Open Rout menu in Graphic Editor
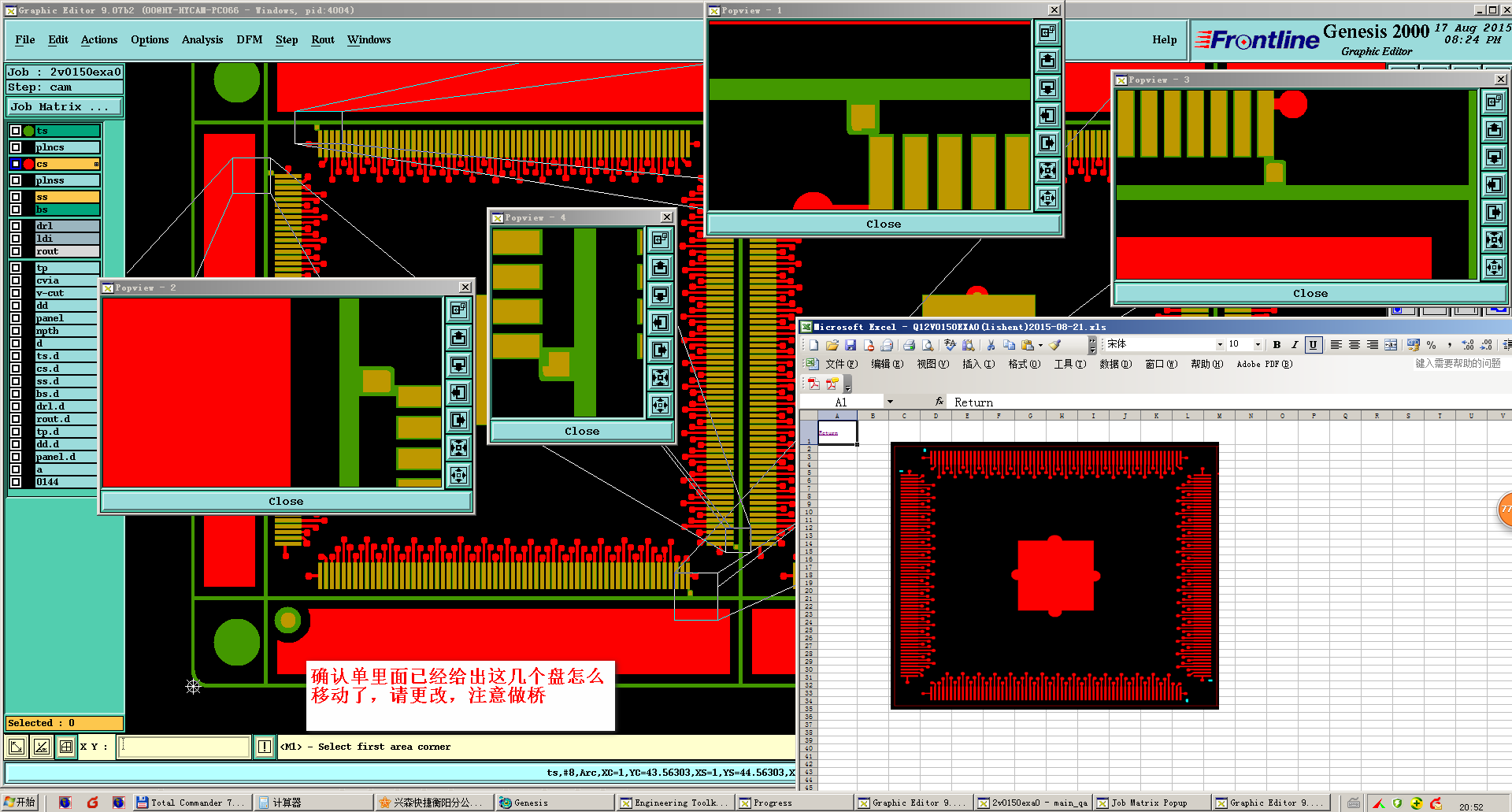 323,40
